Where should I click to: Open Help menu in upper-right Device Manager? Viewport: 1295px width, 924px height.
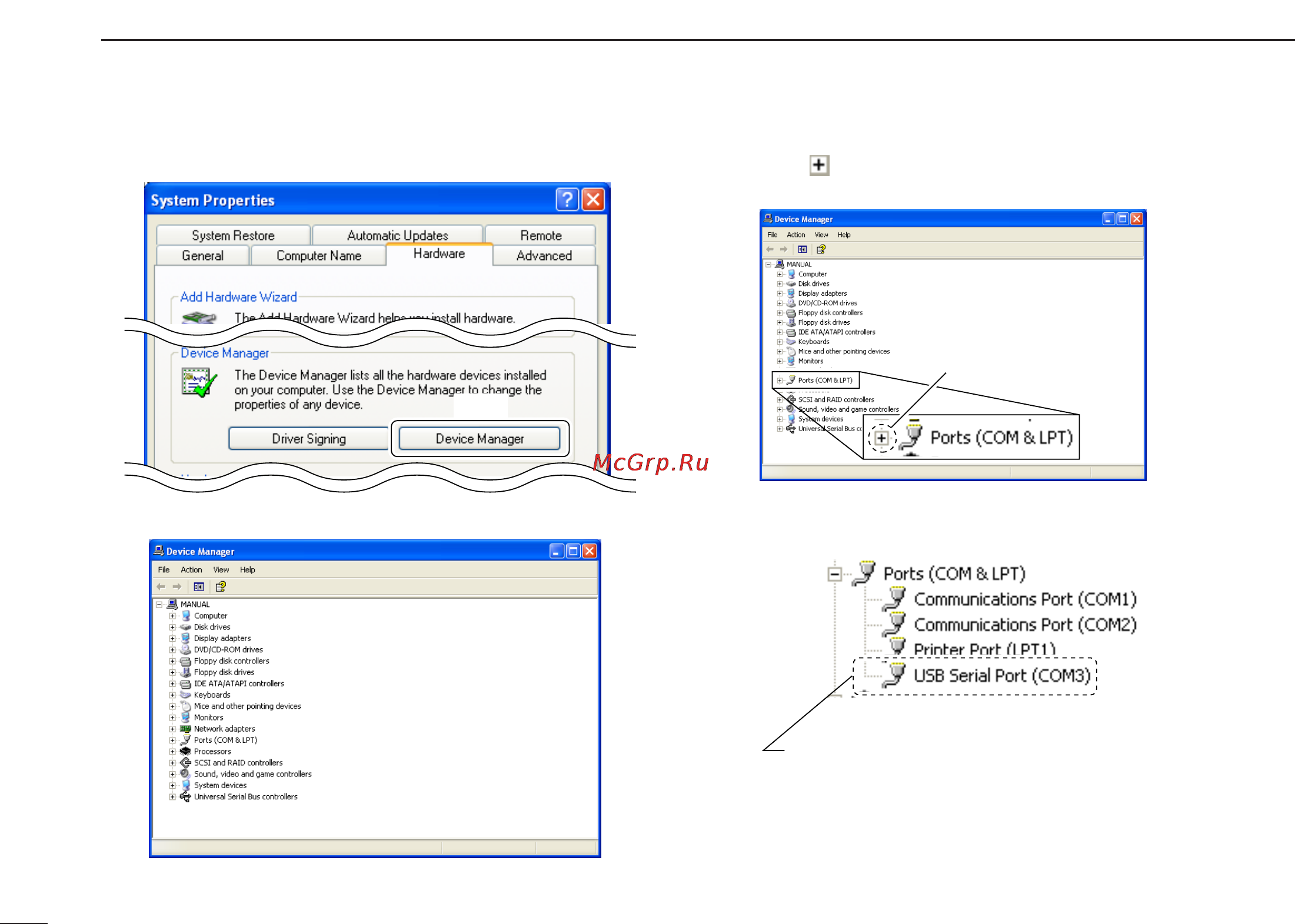click(844, 235)
